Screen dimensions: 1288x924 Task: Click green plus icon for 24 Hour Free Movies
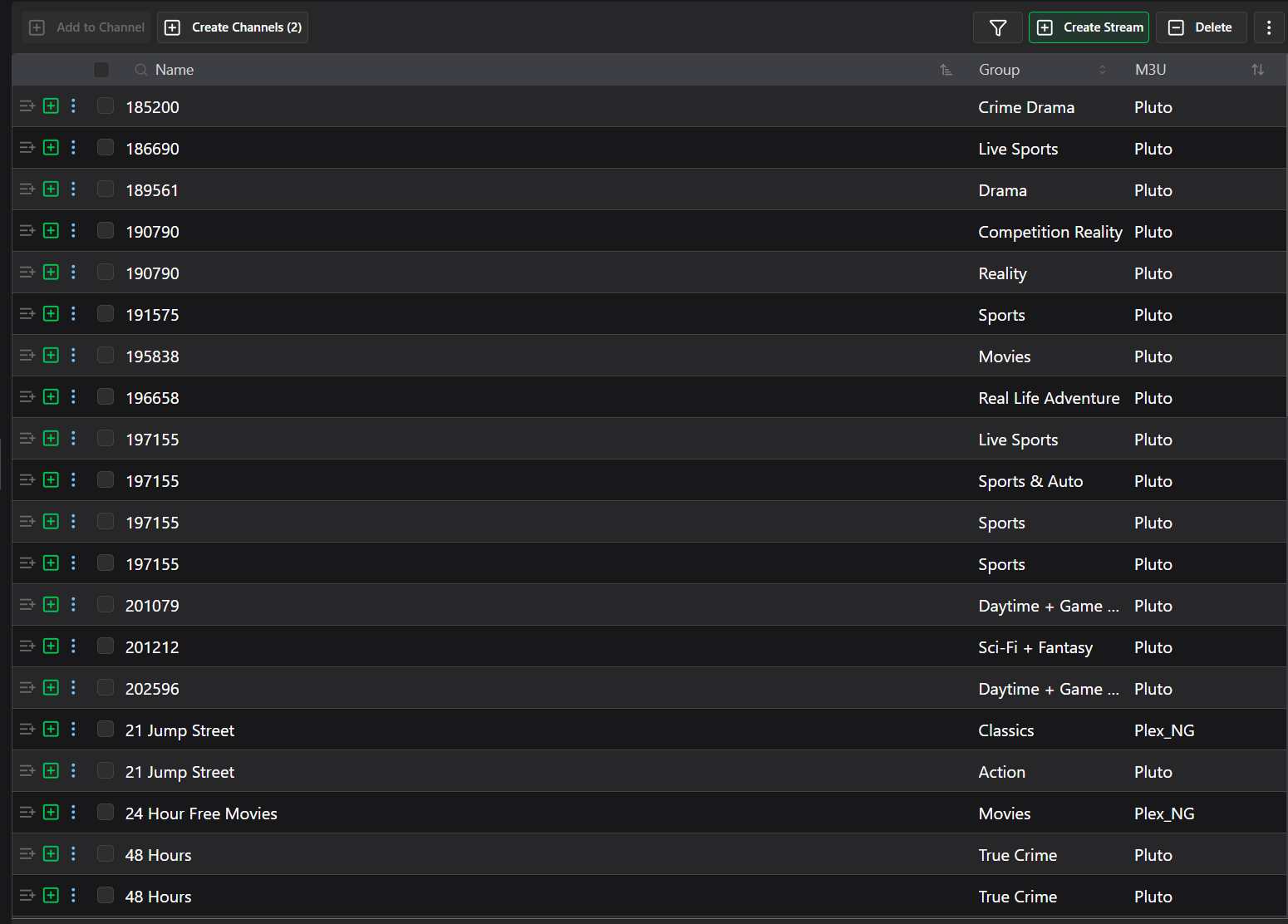[x=51, y=813]
